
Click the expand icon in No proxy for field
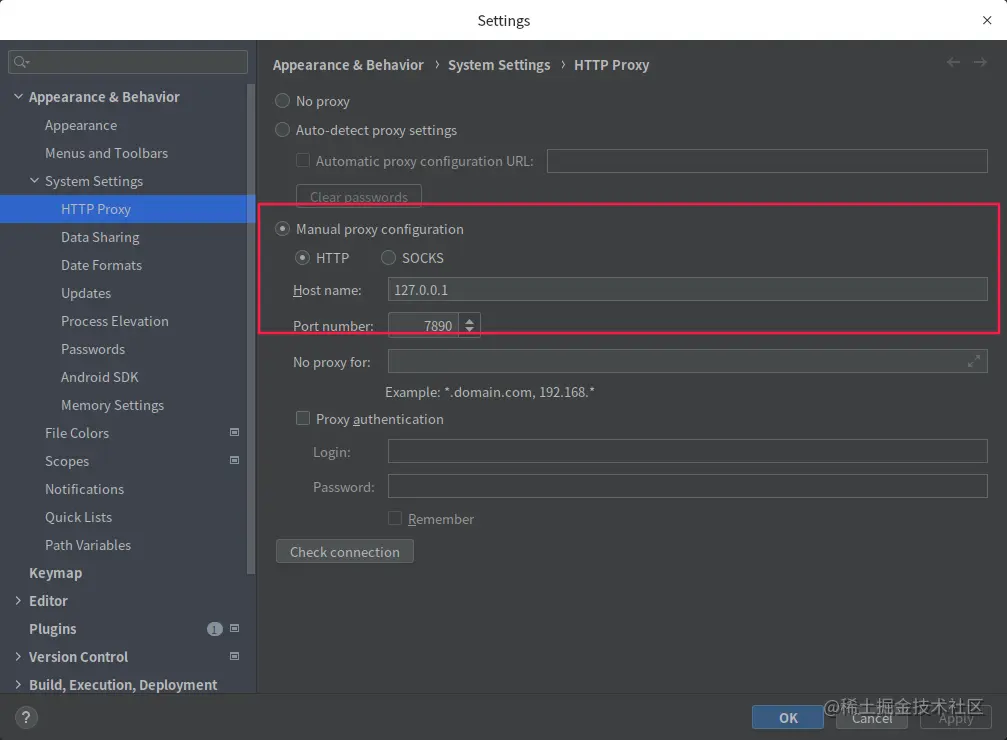point(974,361)
